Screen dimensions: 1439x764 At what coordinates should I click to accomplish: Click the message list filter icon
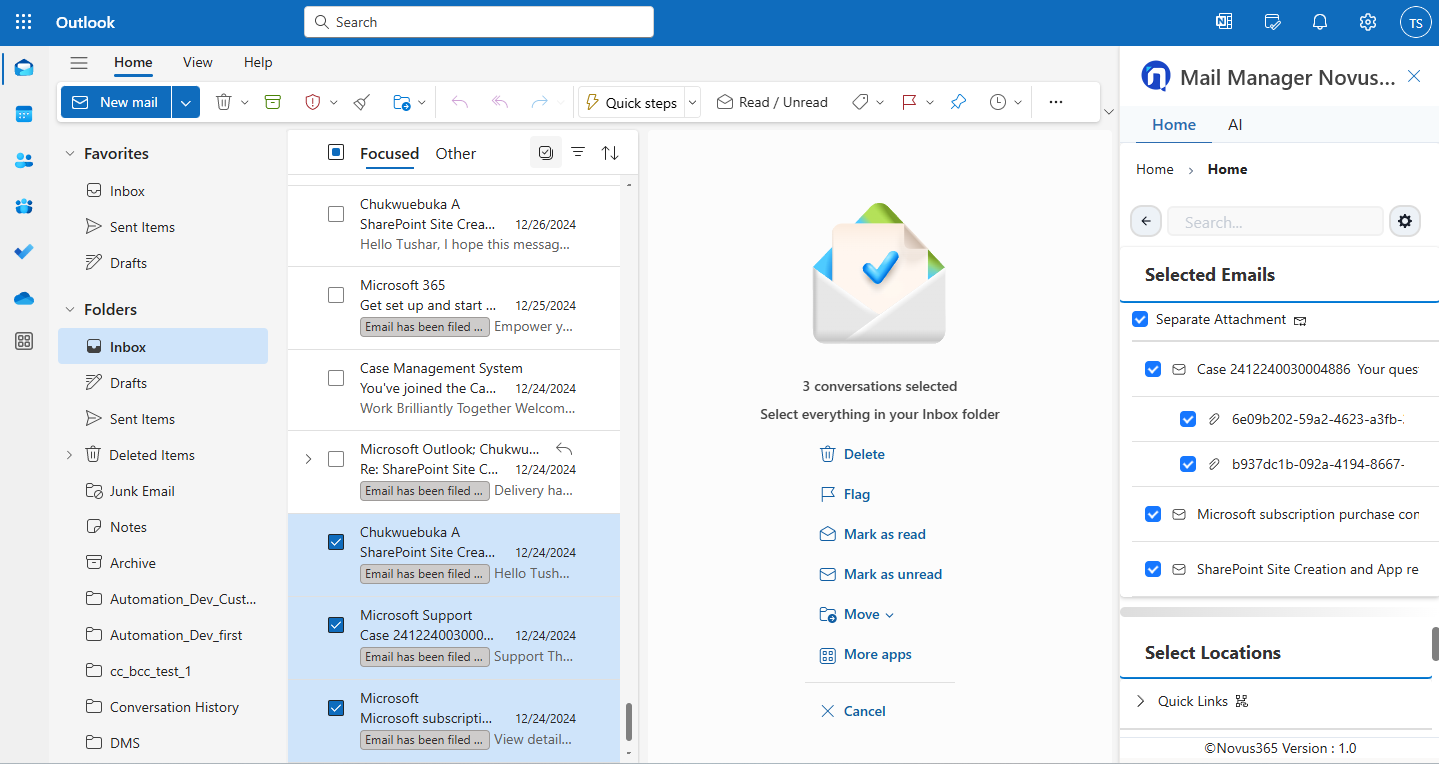tap(578, 153)
